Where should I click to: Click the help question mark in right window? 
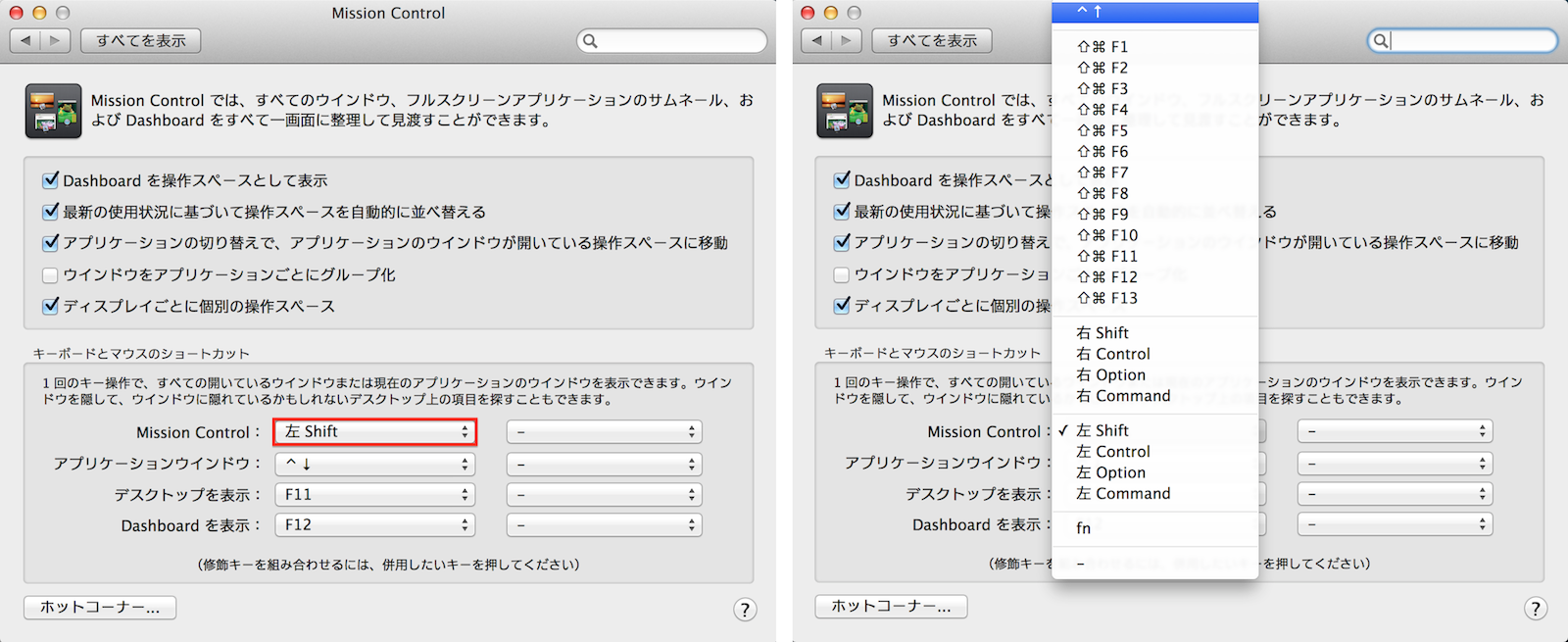(x=1536, y=609)
